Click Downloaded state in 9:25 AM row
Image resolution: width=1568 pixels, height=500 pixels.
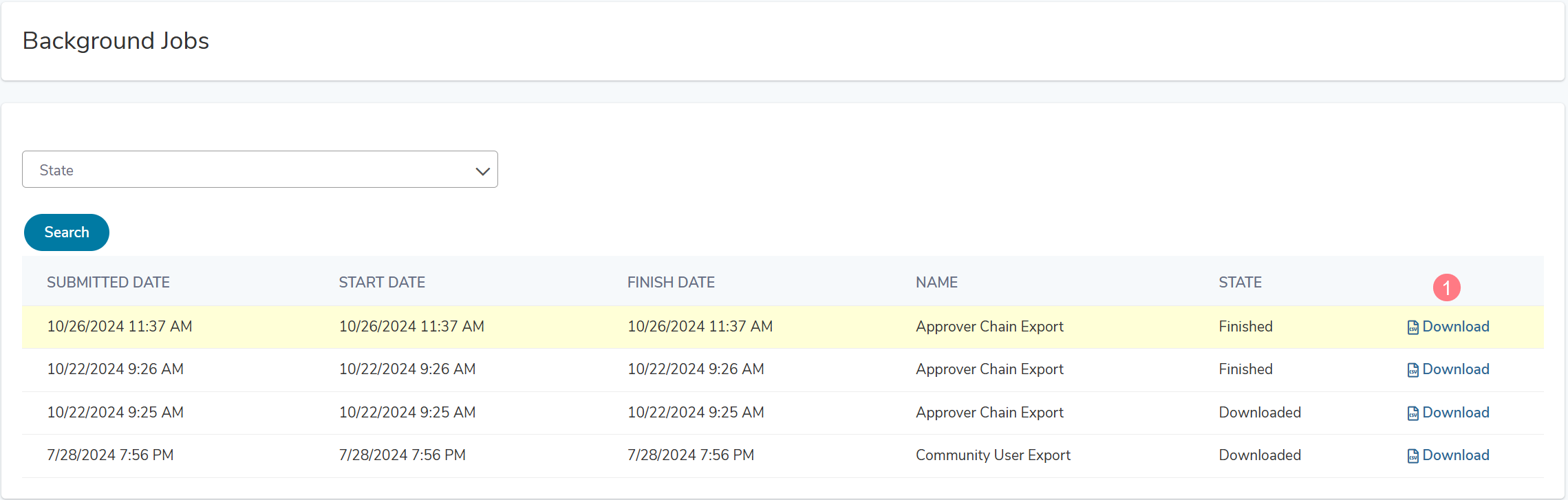(x=1260, y=413)
